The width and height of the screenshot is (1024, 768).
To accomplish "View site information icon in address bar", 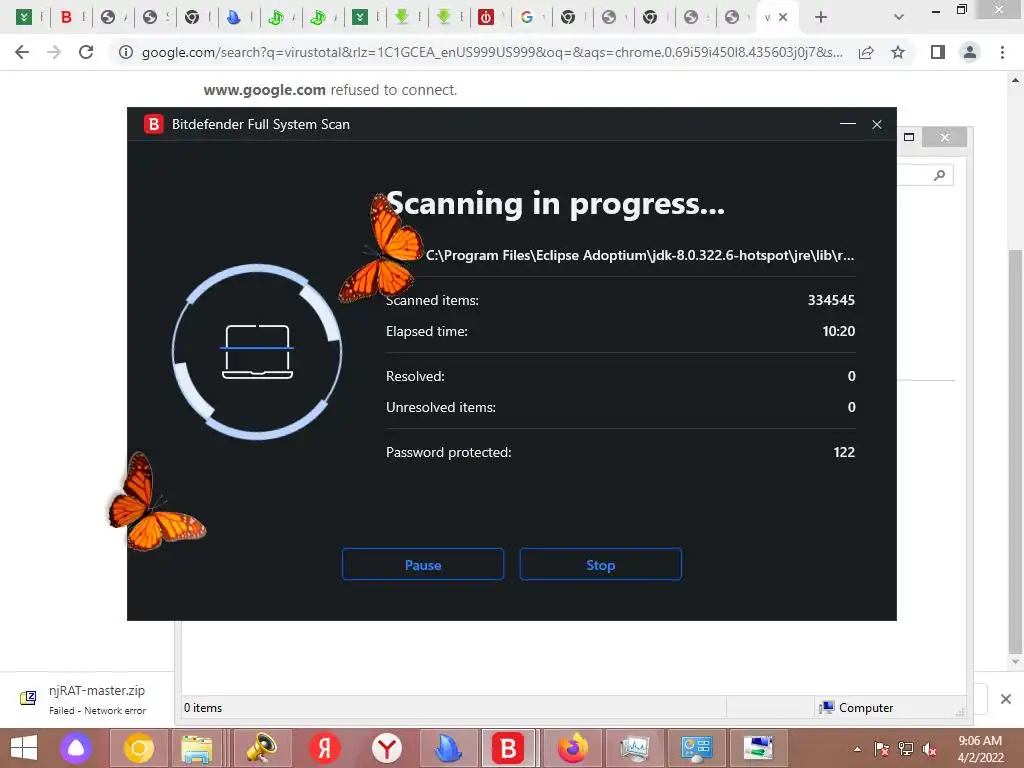I will click(x=125, y=52).
